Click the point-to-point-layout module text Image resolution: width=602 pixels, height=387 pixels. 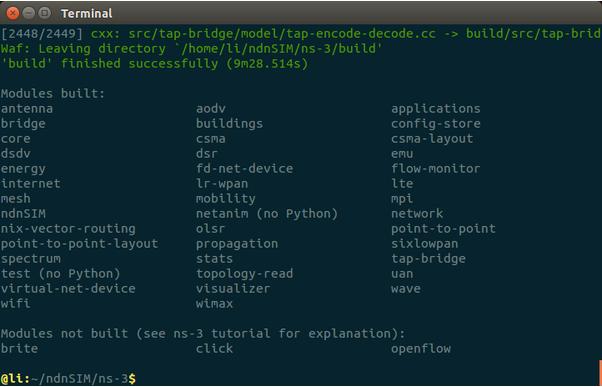tap(79, 244)
